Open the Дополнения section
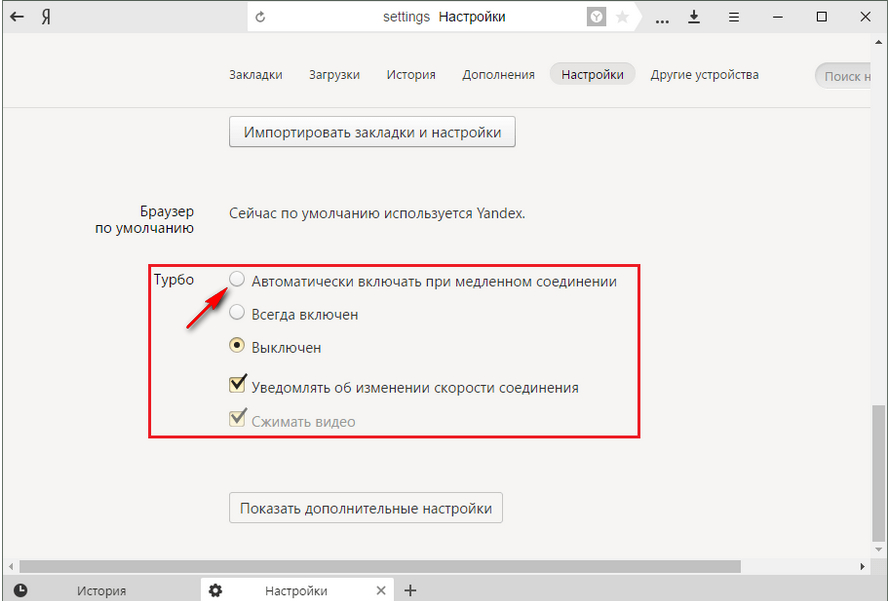The width and height of the screenshot is (890, 601). click(x=498, y=75)
